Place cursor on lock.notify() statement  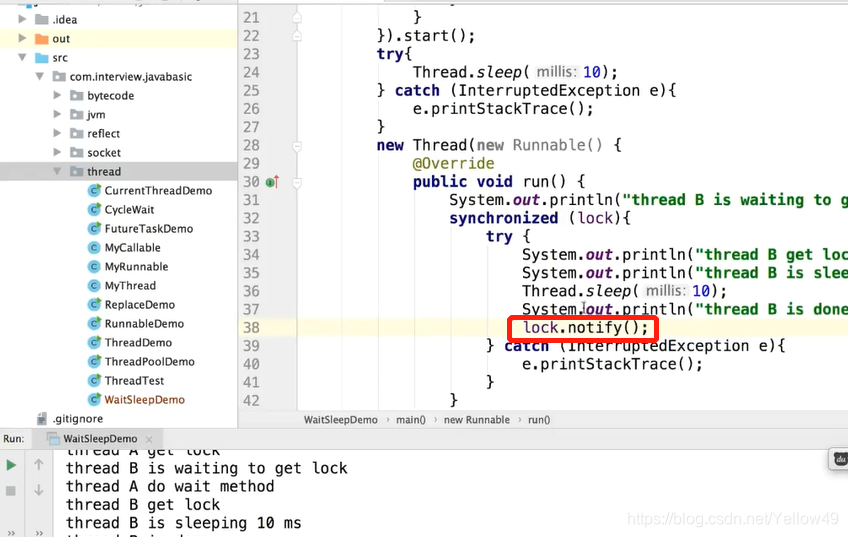tap(585, 328)
